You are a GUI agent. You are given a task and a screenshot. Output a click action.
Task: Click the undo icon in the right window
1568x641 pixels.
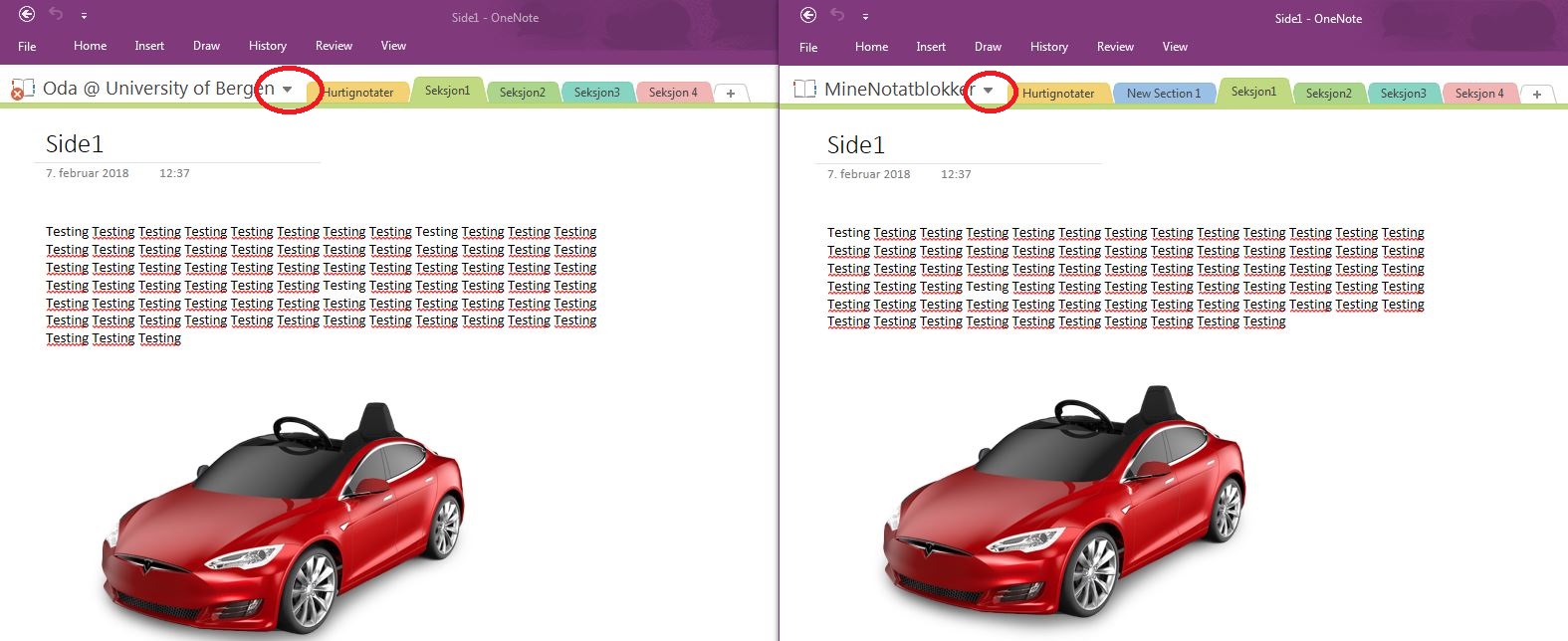coord(837,15)
